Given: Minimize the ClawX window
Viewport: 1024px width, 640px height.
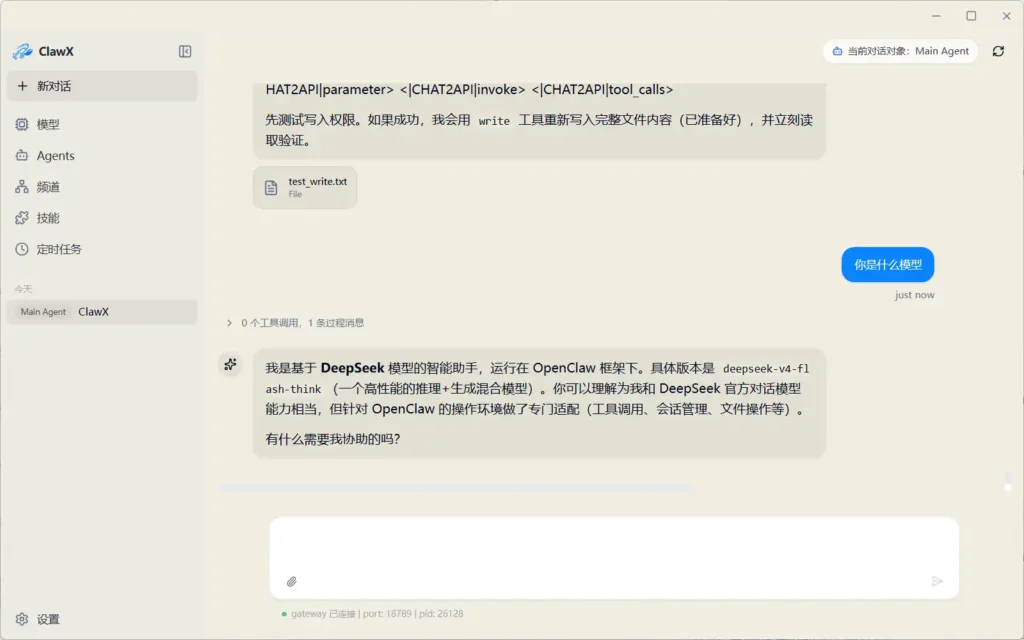Looking at the screenshot, I should tap(936, 16).
